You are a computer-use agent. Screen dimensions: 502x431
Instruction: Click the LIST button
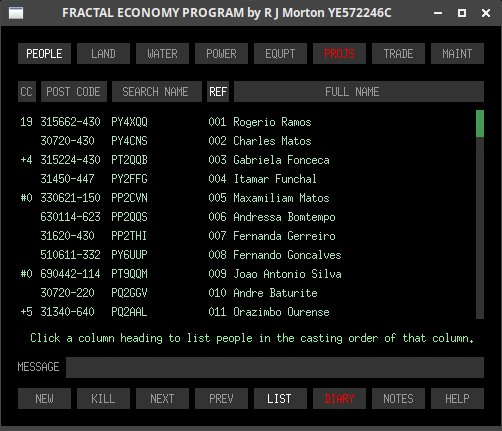click(x=280, y=399)
